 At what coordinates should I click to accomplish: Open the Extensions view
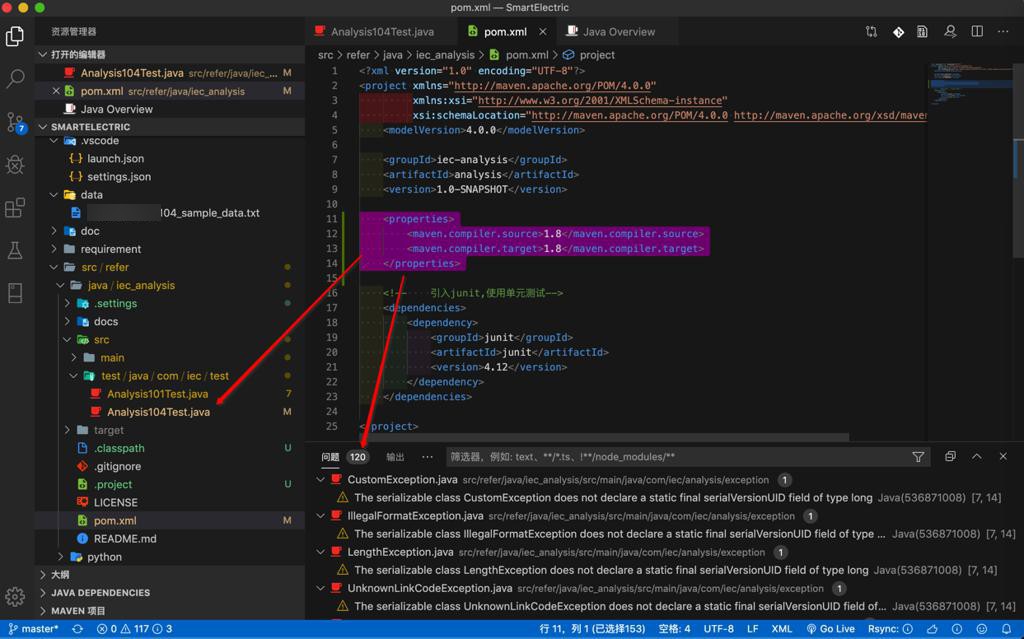click(x=15, y=208)
